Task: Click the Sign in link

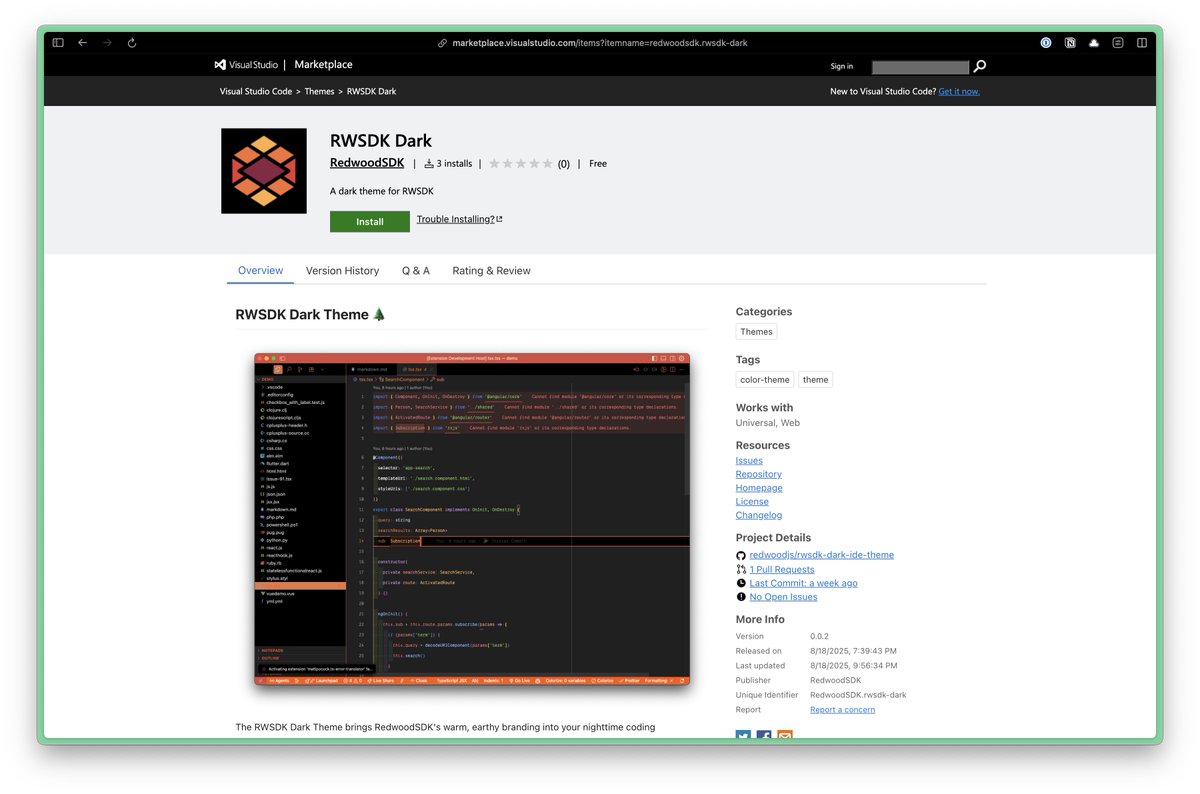Action: [842, 66]
